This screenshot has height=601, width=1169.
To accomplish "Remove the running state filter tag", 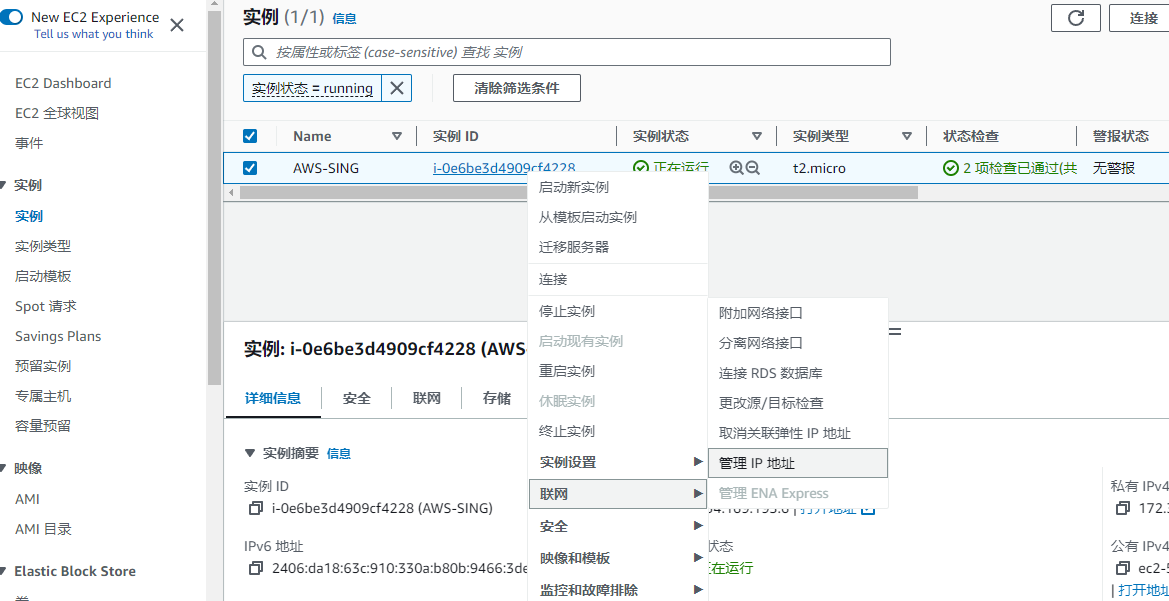I will (x=397, y=88).
